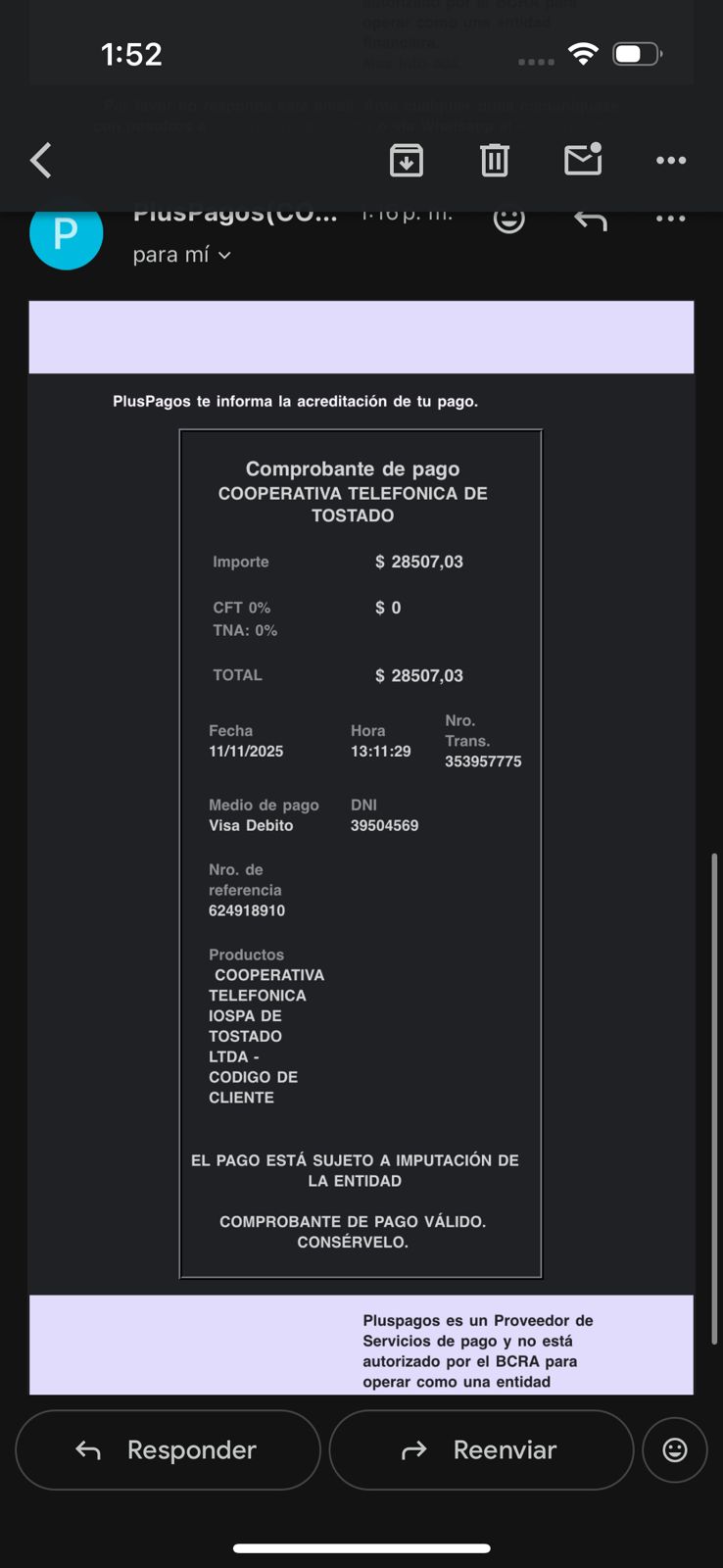
Task: Tap the reference number 624918910
Action: pos(247,910)
